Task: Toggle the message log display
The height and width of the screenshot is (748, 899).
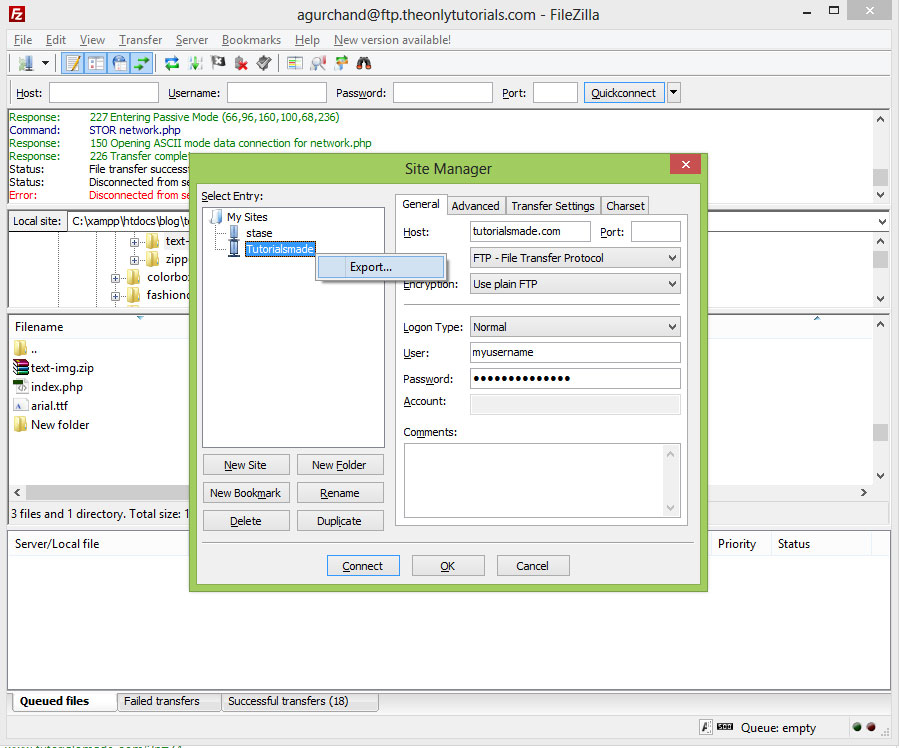Action: [x=73, y=62]
